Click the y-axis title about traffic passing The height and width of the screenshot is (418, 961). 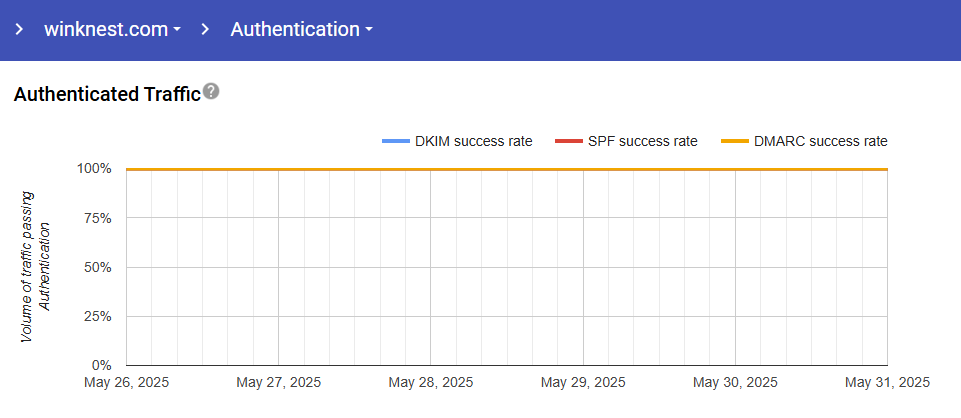click(x=35, y=266)
